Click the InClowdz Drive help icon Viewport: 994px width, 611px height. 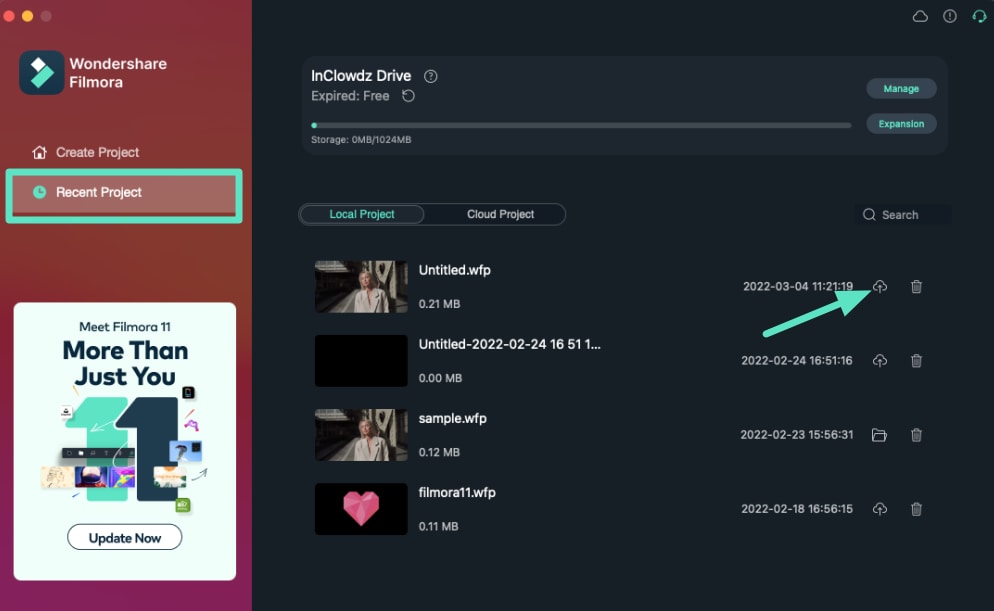[x=430, y=76]
